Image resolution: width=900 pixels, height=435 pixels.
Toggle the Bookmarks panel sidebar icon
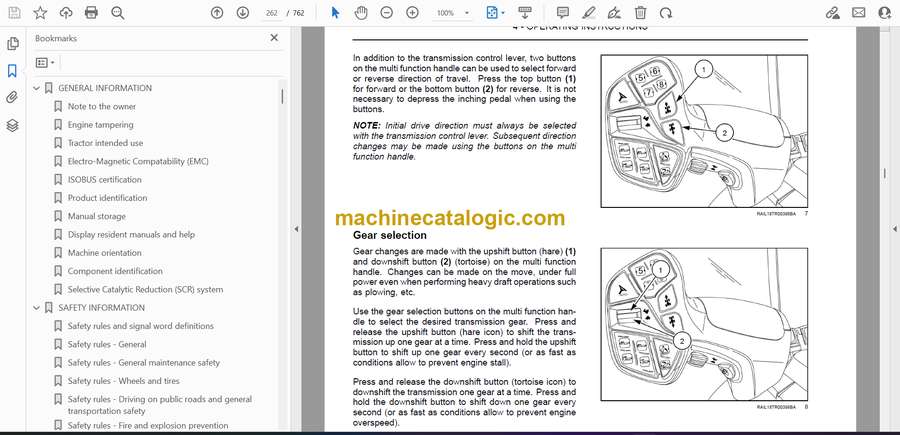point(12,71)
